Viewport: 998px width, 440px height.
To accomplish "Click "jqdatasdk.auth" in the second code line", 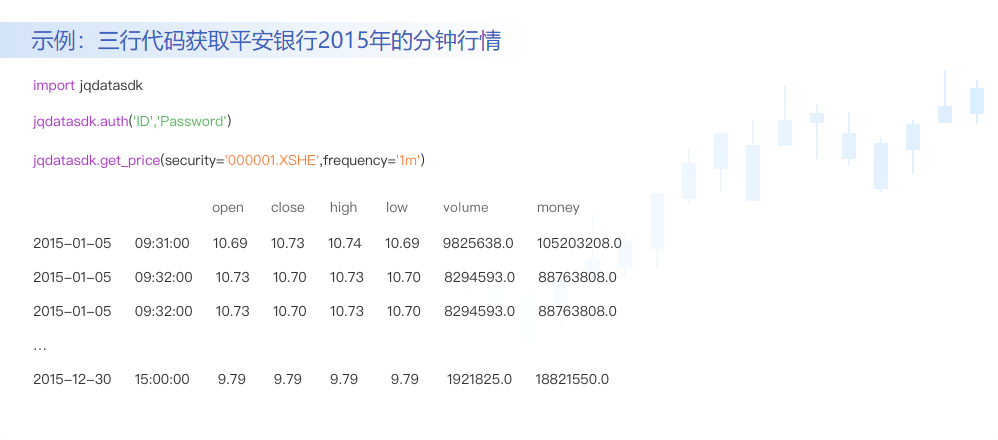I will 80,122.
